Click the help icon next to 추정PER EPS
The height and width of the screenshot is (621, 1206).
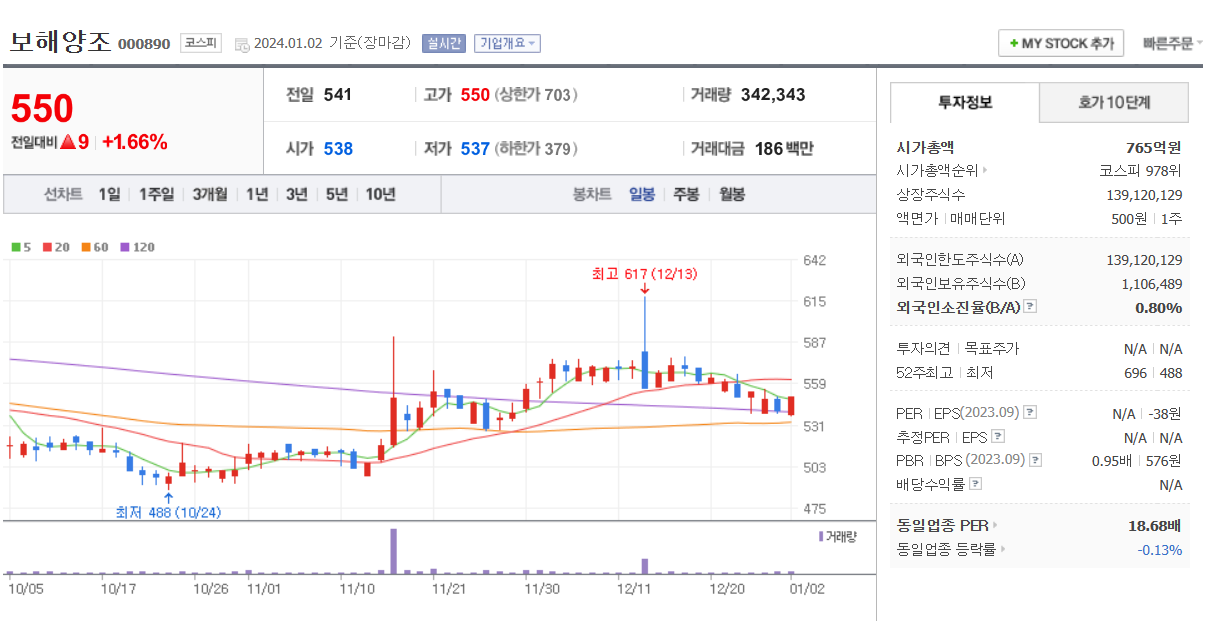coord(997,436)
